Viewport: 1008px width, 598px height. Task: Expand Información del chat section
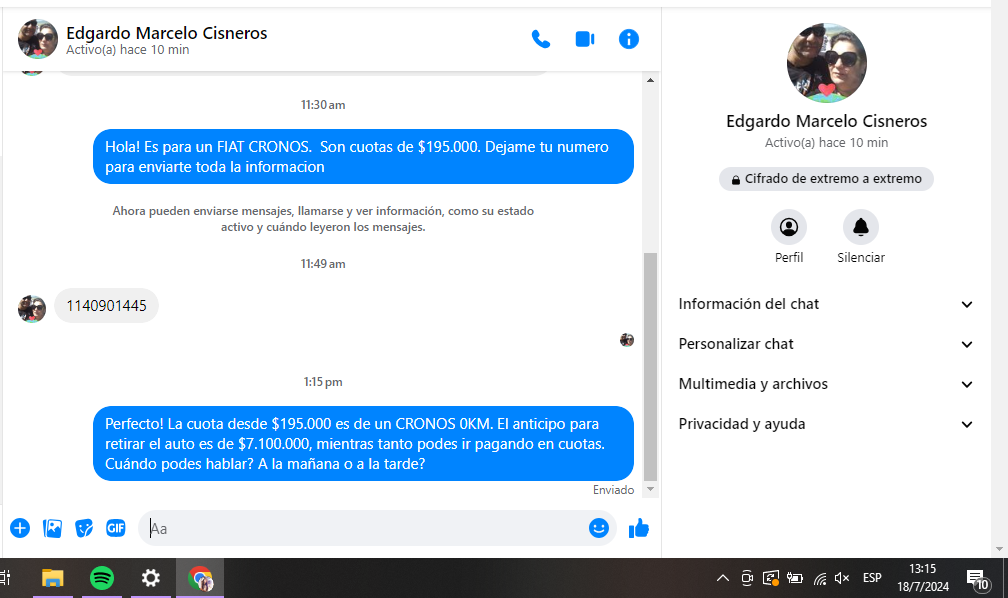coord(826,304)
